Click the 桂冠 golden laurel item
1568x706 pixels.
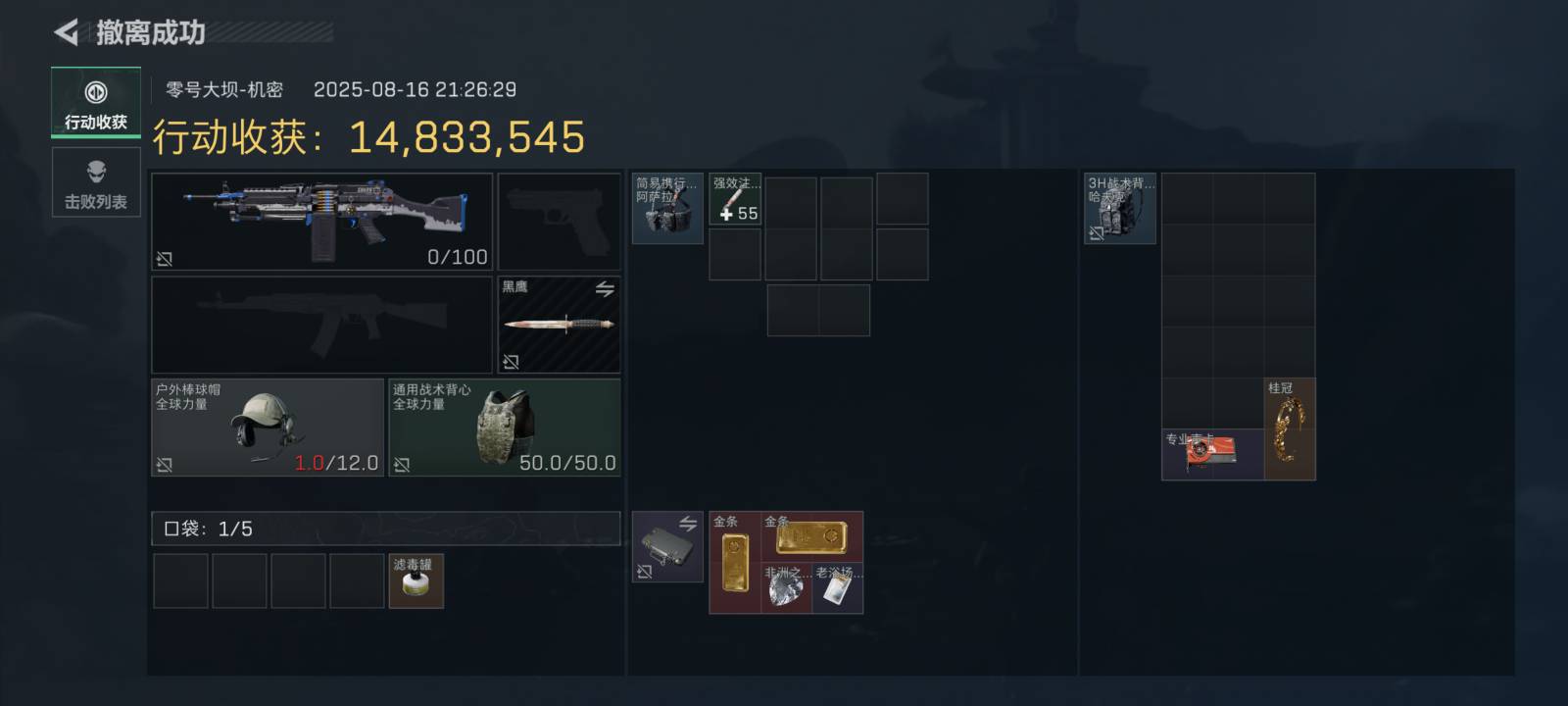pyautogui.click(x=1290, y=429)
